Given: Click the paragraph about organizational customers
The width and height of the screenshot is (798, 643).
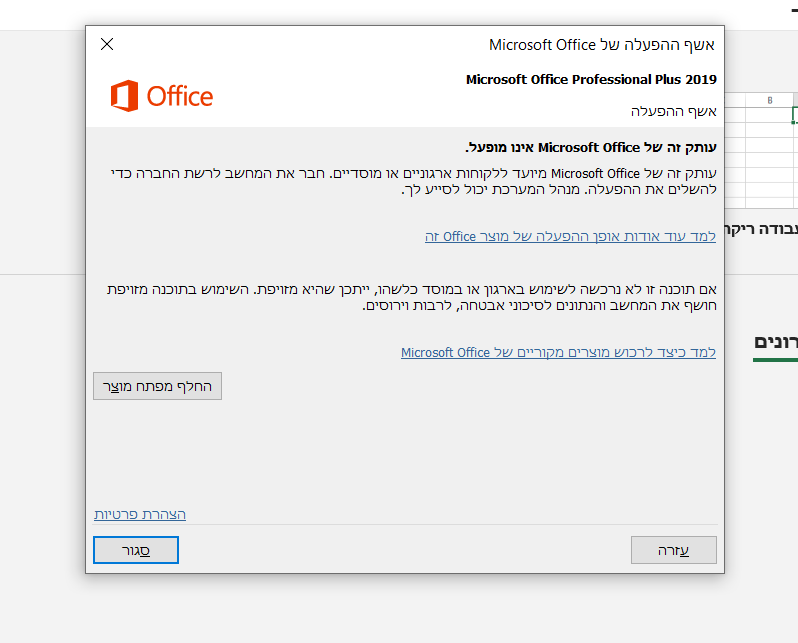Looking at the screenshot, I should coord(412,182).
